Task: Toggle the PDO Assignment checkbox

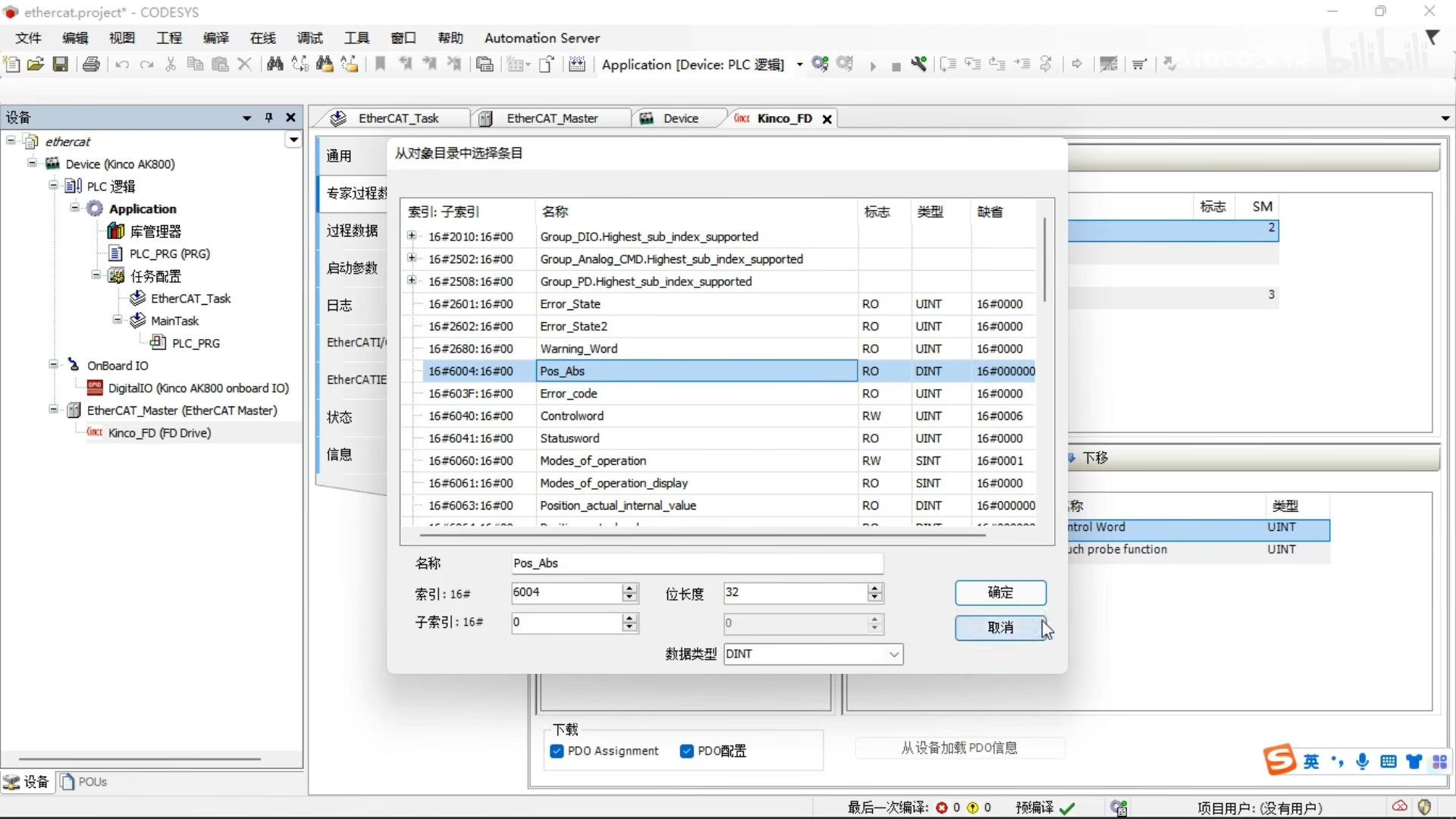Action: coord(557,751)
